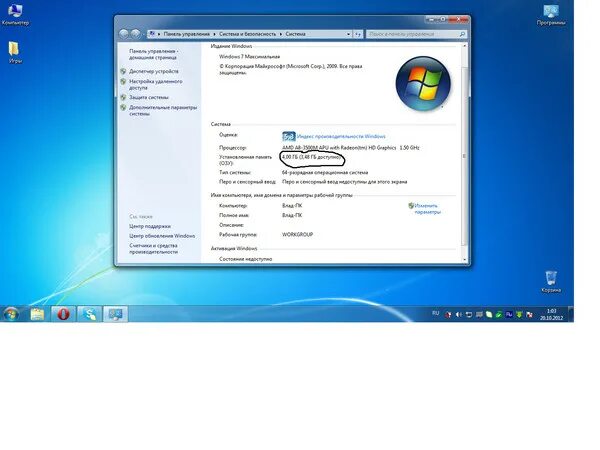Open the Компьютер desktop icon
Viewport: 600px width, 450px height.
pos(15,15)
